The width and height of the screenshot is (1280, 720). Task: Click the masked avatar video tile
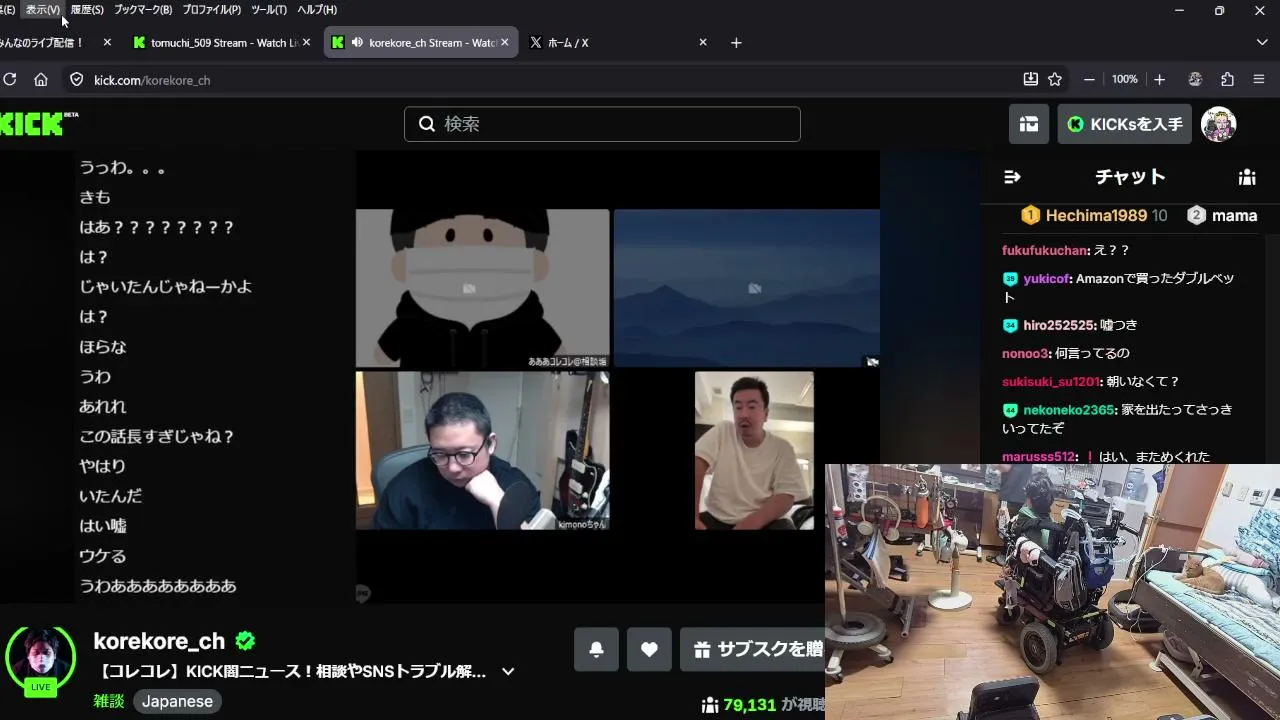coord(482,288)
